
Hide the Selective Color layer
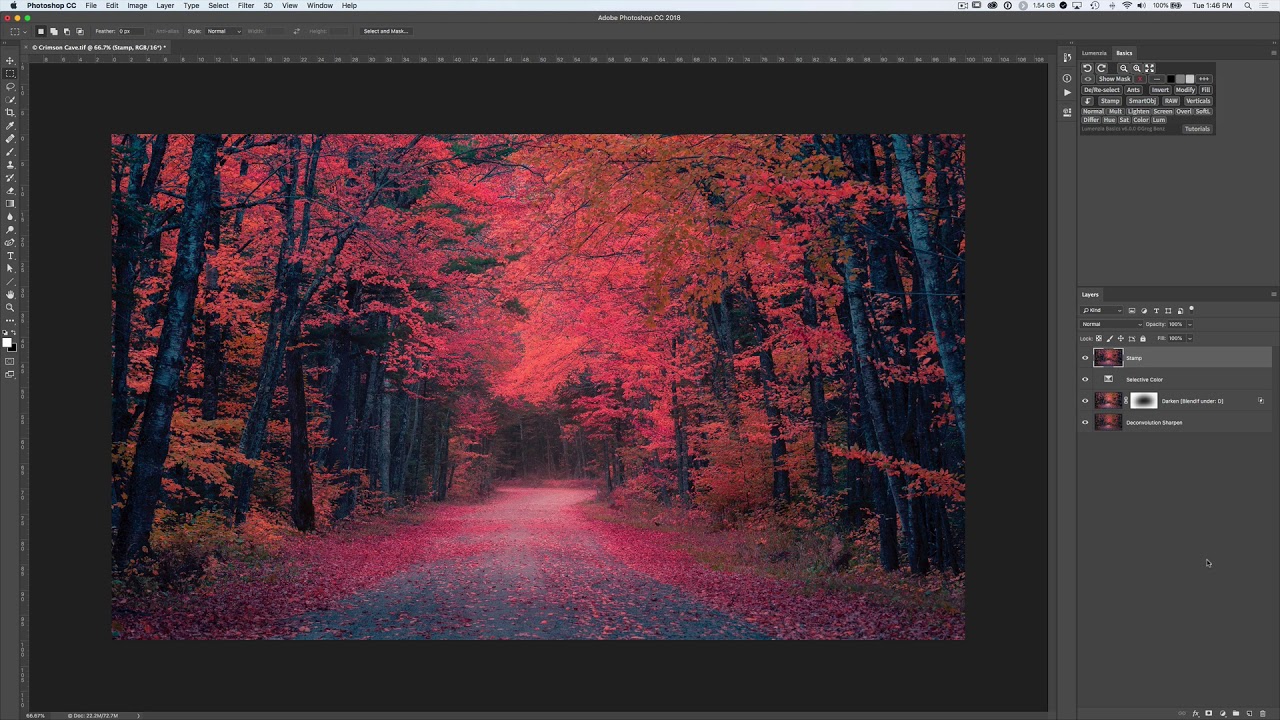coord(1085,379)
